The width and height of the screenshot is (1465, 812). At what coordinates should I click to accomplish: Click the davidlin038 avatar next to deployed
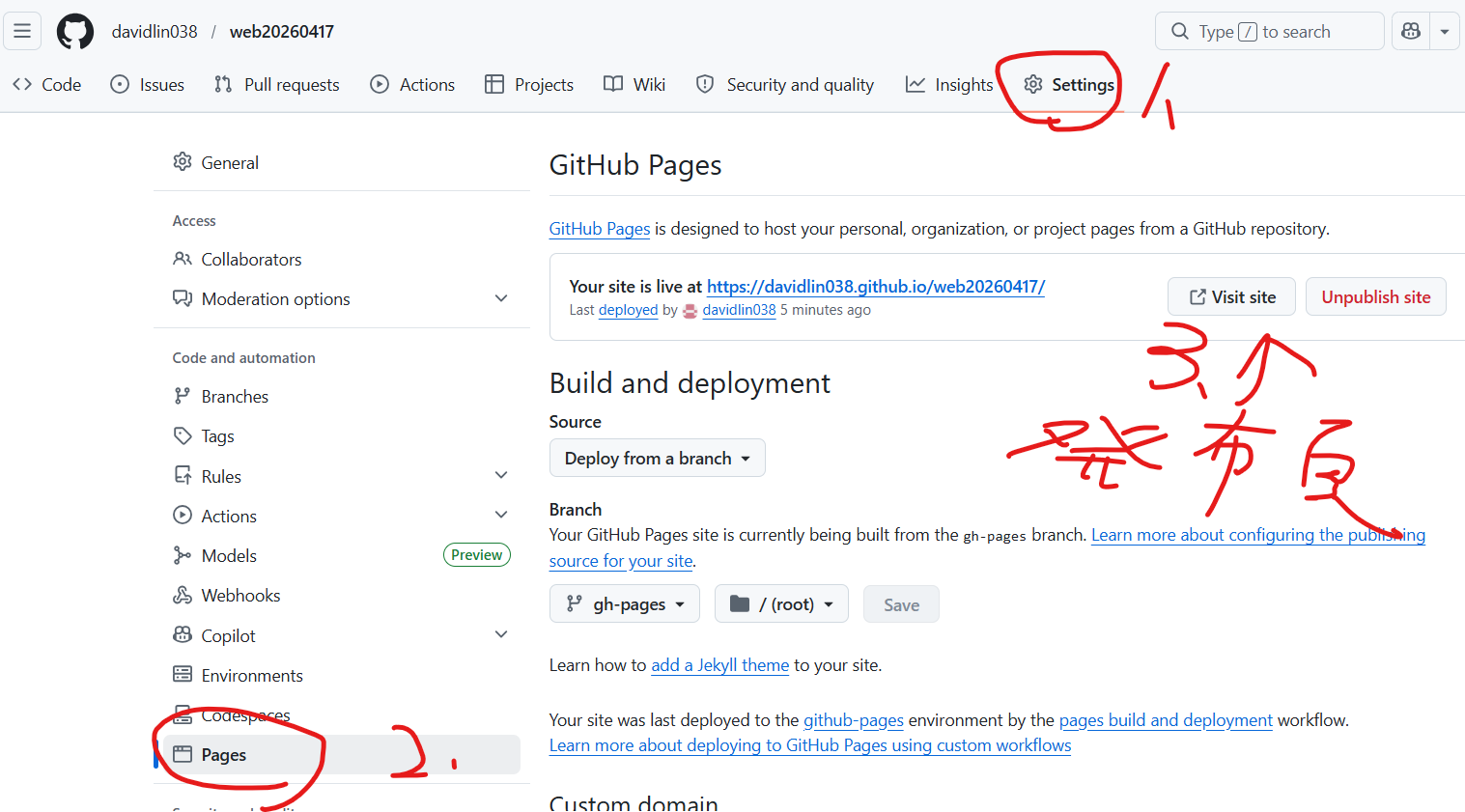690,311
